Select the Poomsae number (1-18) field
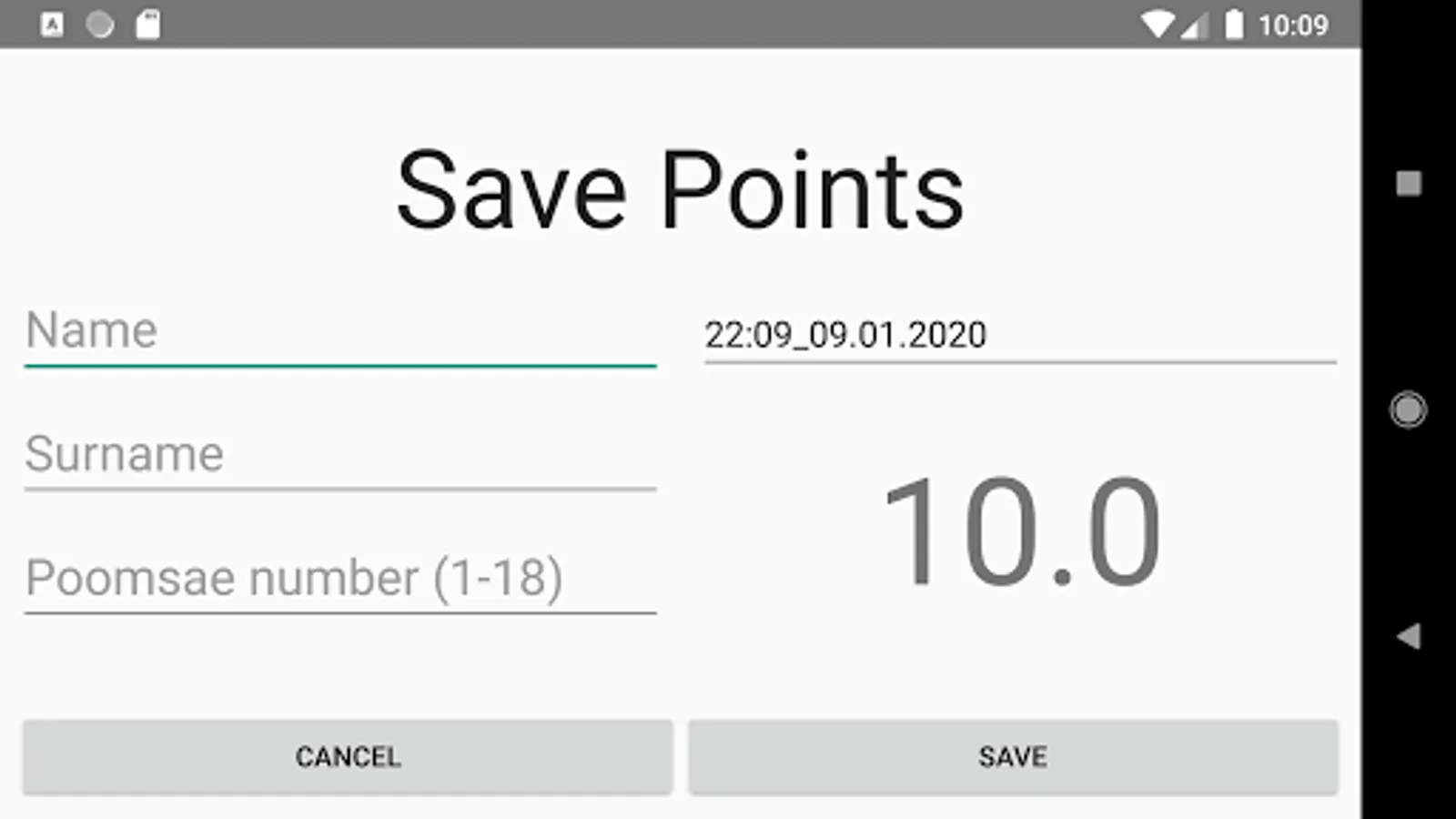The image size is (1456, 819). (x=340, y=579)
